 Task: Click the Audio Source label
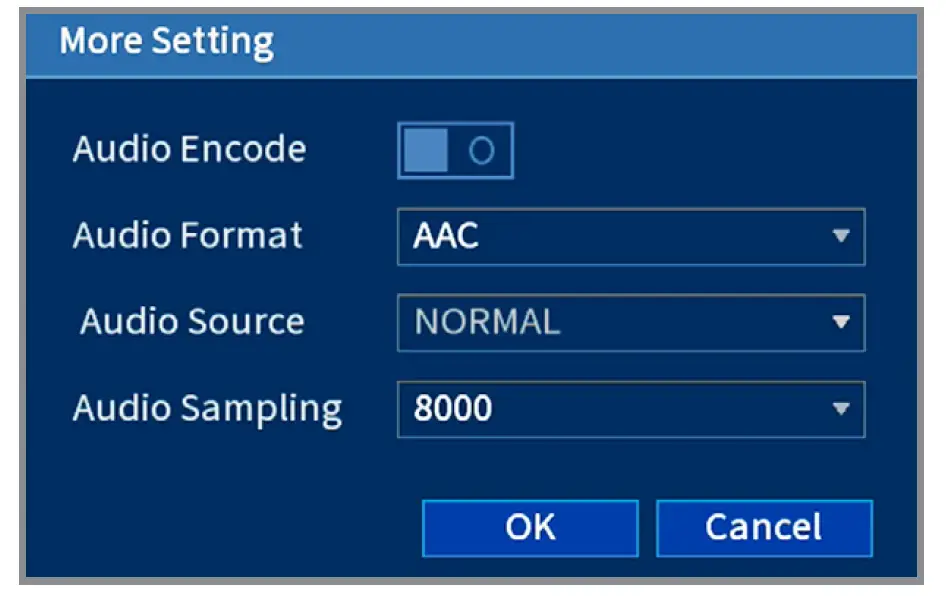[x=192, y=322]
